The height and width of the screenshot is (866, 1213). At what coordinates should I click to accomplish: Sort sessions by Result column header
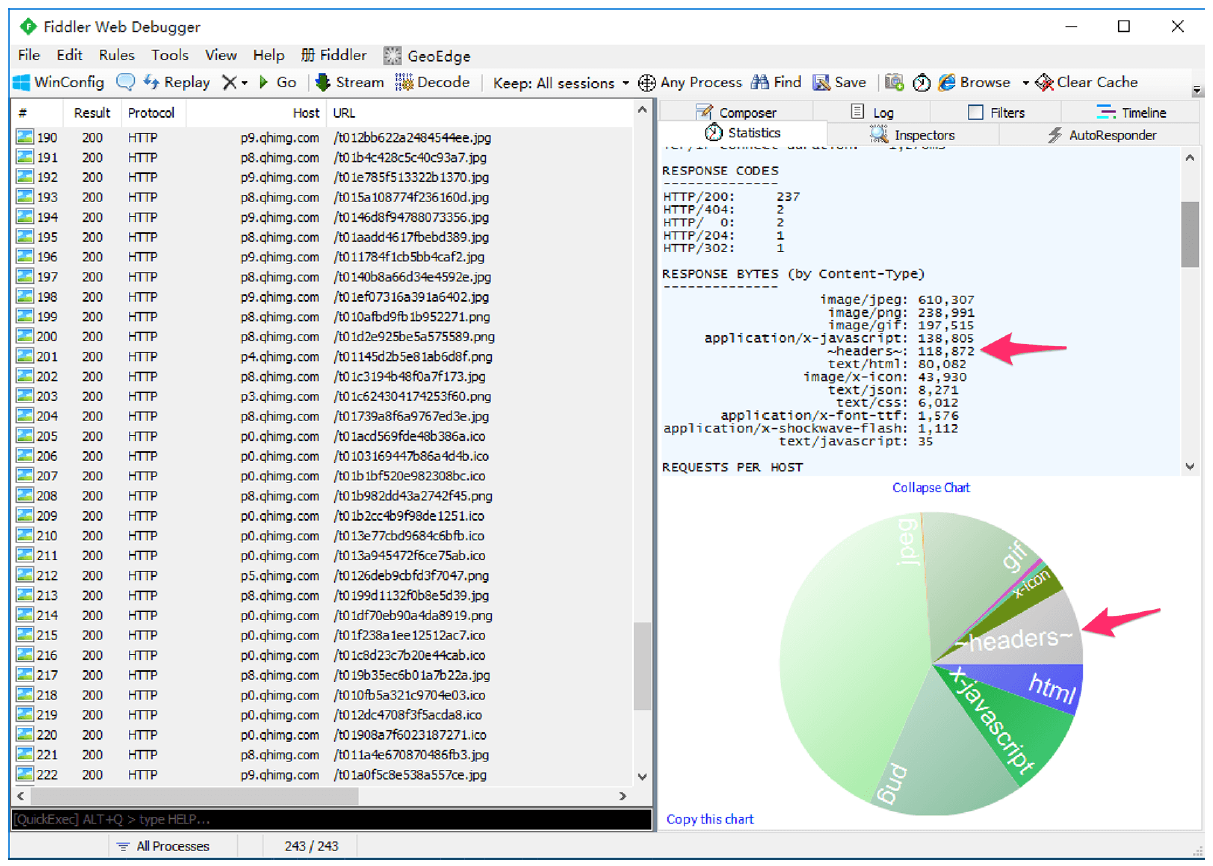click(93, 113)
